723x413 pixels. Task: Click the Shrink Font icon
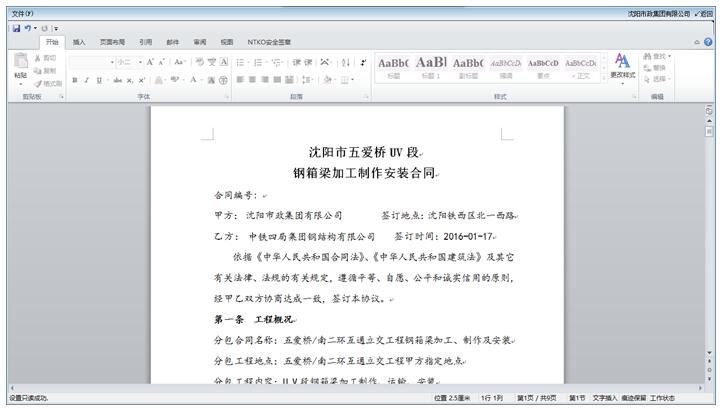(161, 62)
